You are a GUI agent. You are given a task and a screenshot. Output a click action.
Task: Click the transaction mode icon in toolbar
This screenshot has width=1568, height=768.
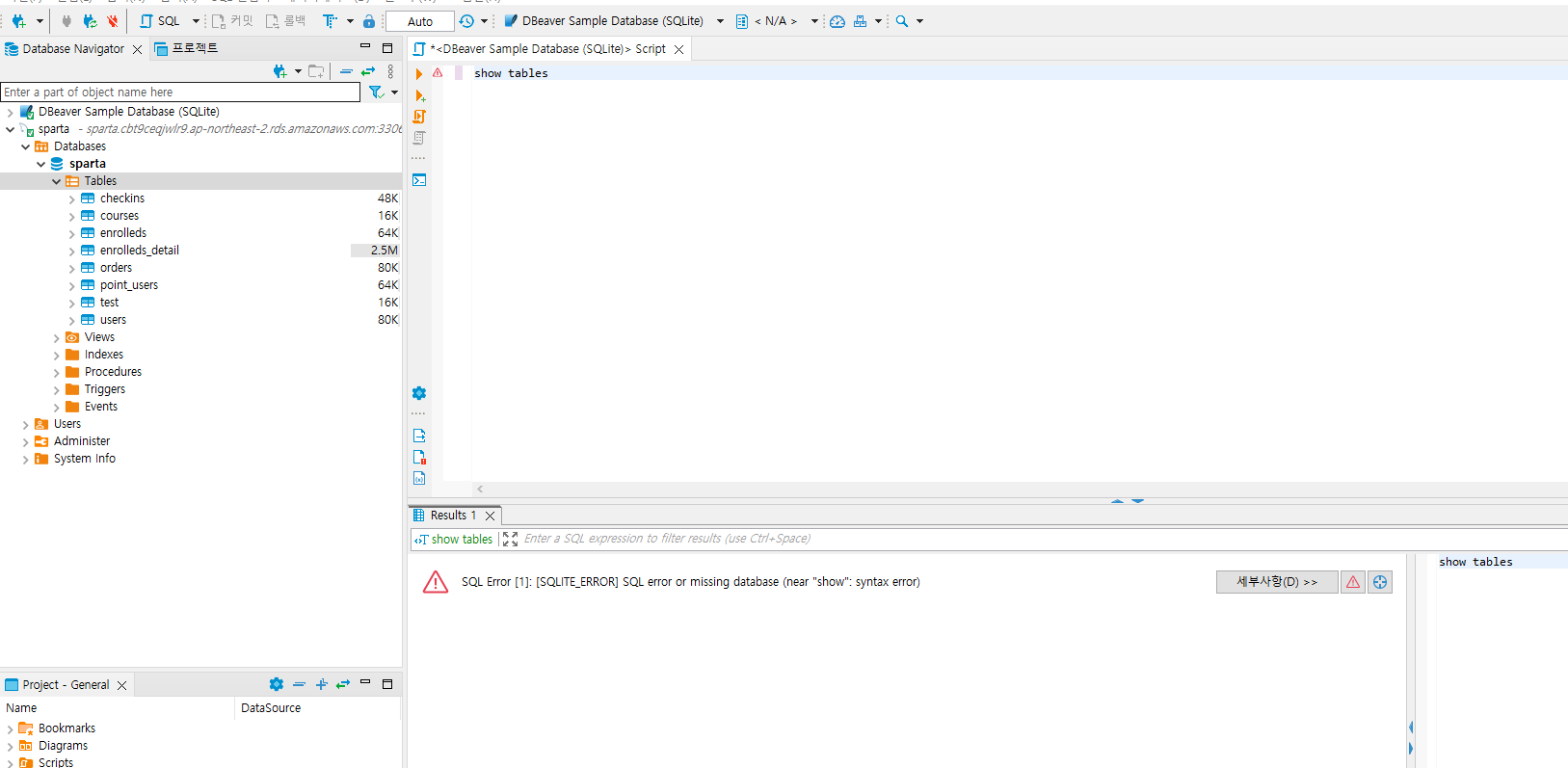click(x=330, y=21)
